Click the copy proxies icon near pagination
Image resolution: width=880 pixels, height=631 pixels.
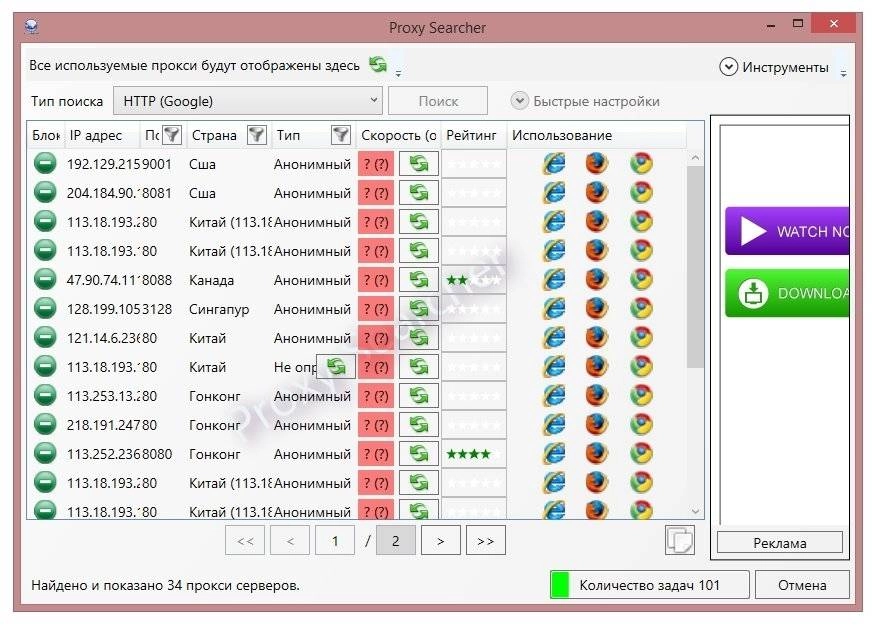coord(680,540)
